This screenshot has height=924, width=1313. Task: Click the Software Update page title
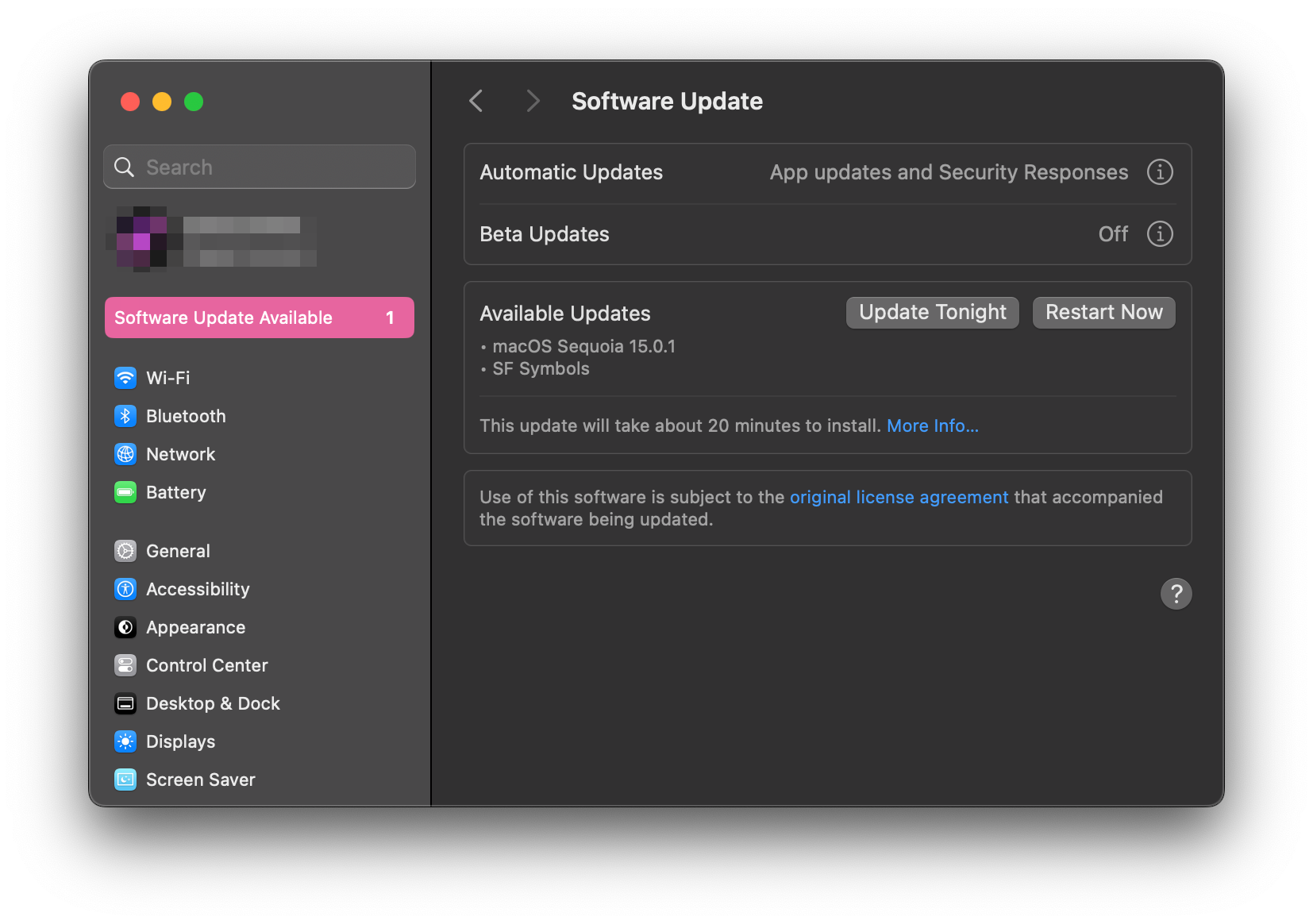[x=667, y=101]
